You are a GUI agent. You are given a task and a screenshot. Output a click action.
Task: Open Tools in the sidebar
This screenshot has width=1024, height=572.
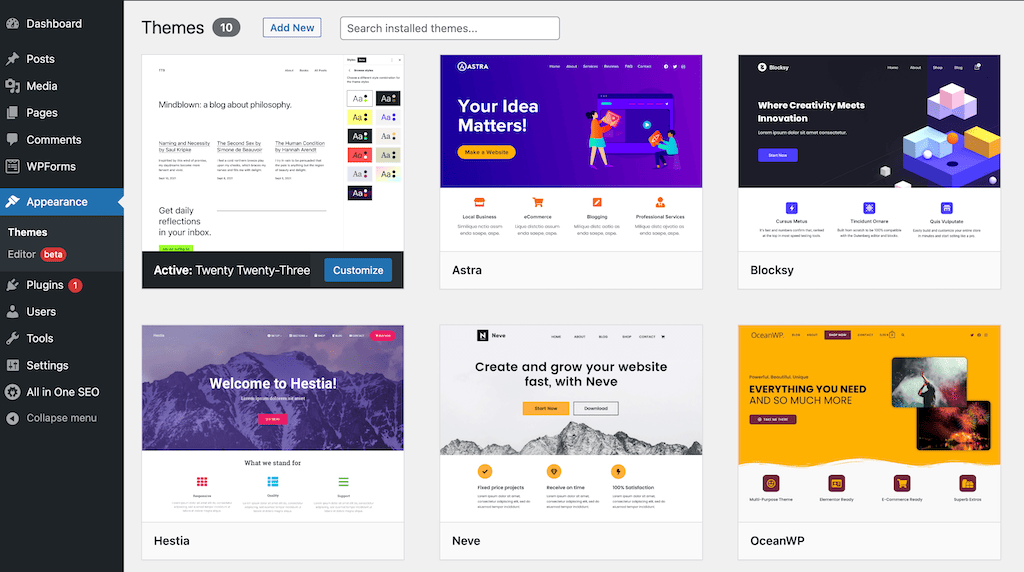point(40,338)
